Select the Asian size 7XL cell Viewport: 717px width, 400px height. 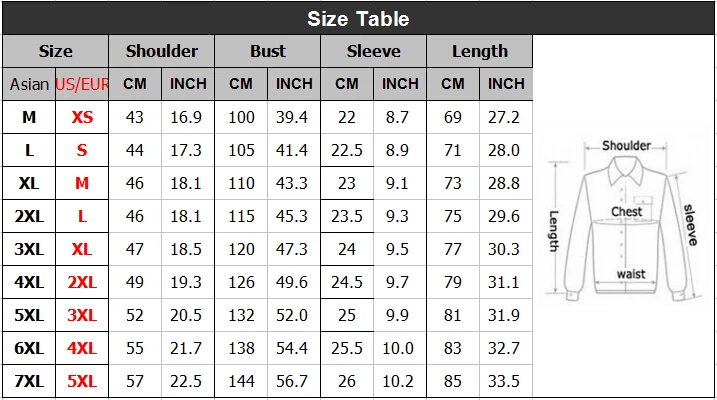pos(29,381)
